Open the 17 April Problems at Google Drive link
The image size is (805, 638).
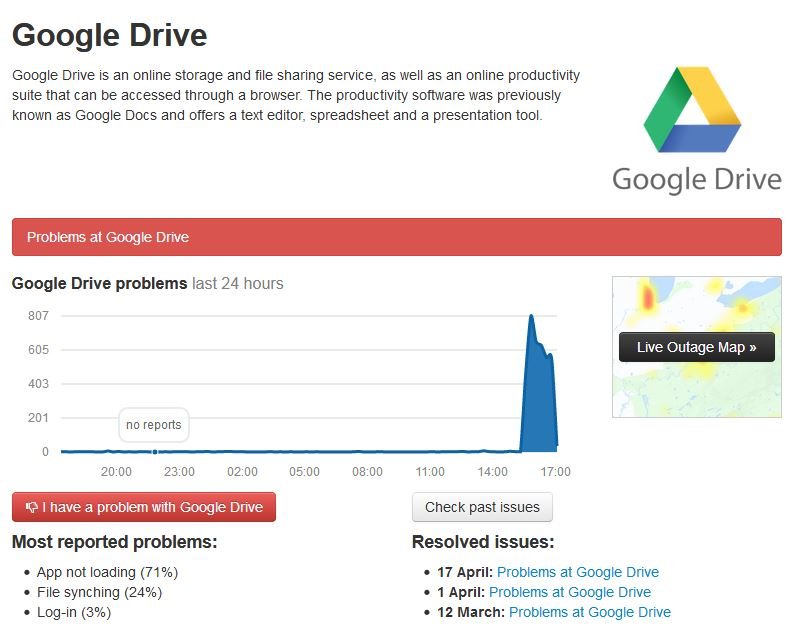pos(577,572)
